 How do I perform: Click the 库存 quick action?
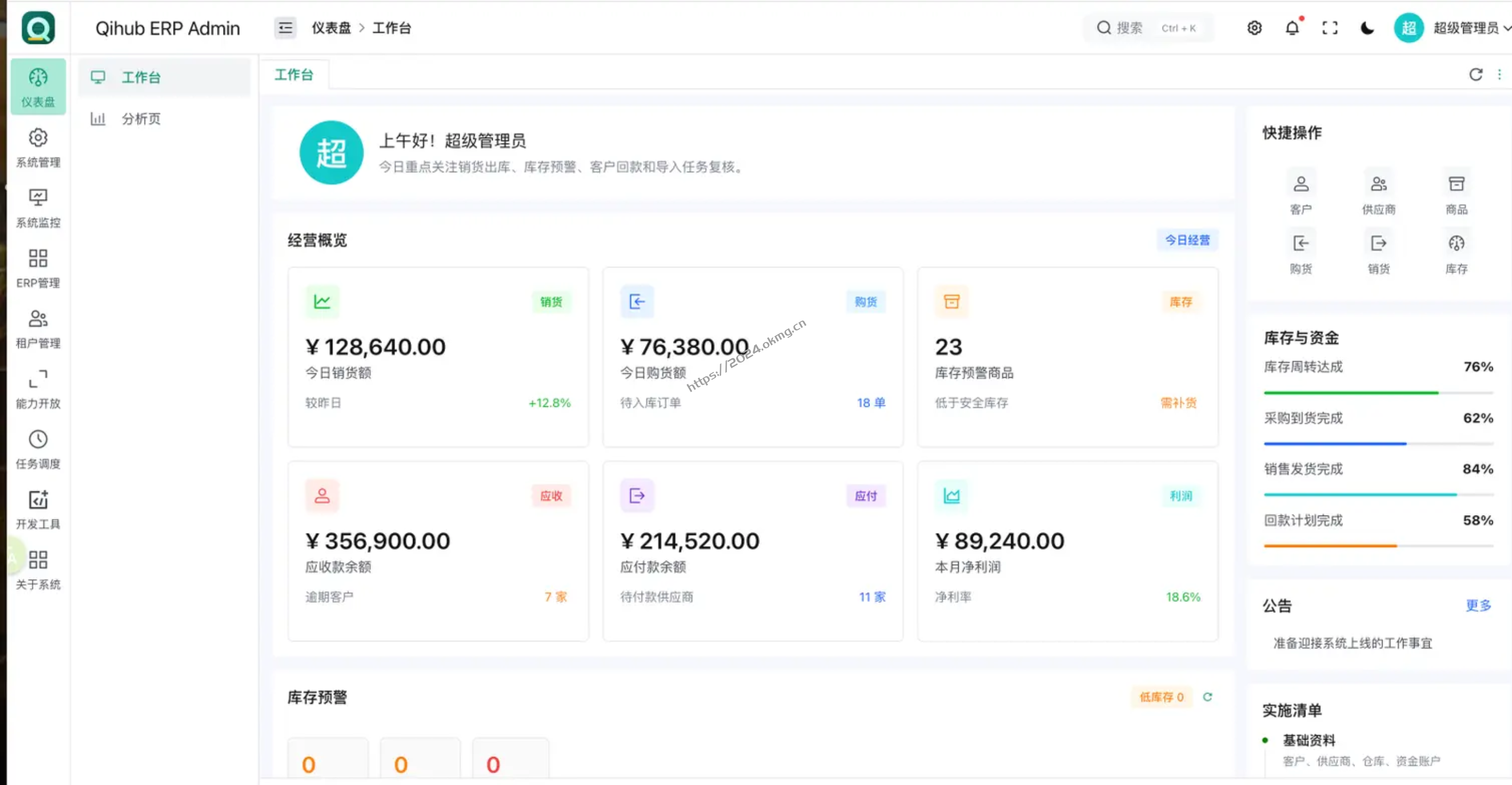(1456, 253)
